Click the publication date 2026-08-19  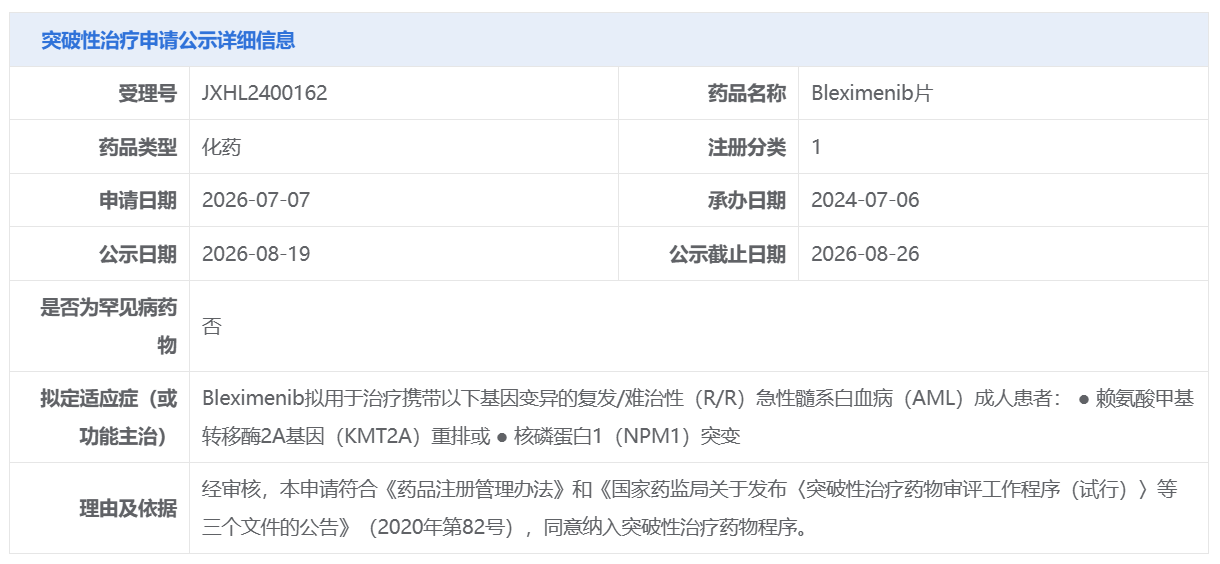(256, 254)
